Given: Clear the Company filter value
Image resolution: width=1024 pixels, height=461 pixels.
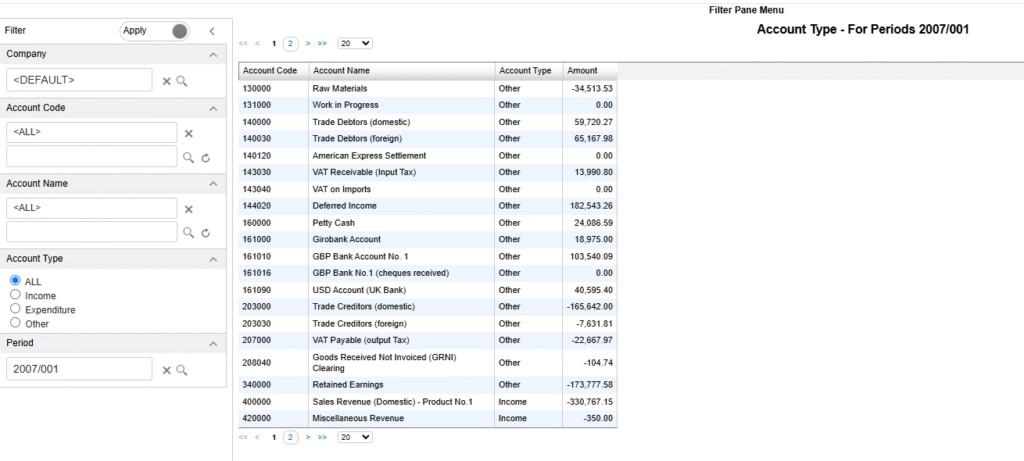Looking at the screenshot, I should (167, 81).
